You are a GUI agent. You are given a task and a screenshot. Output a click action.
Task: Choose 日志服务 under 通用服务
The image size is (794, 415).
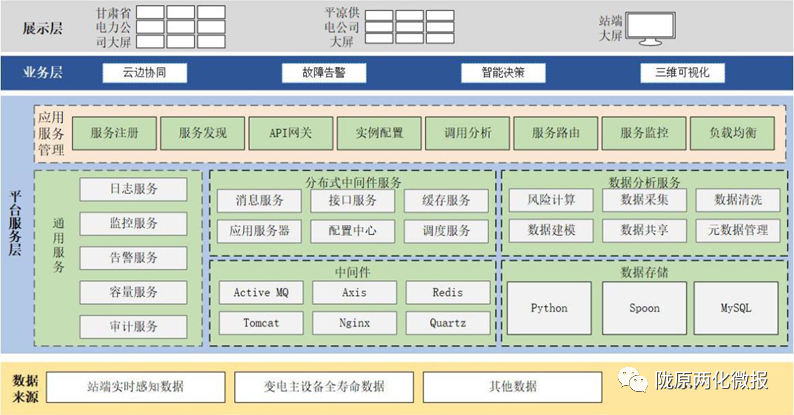pyautogui.click(x=134, y=189)
